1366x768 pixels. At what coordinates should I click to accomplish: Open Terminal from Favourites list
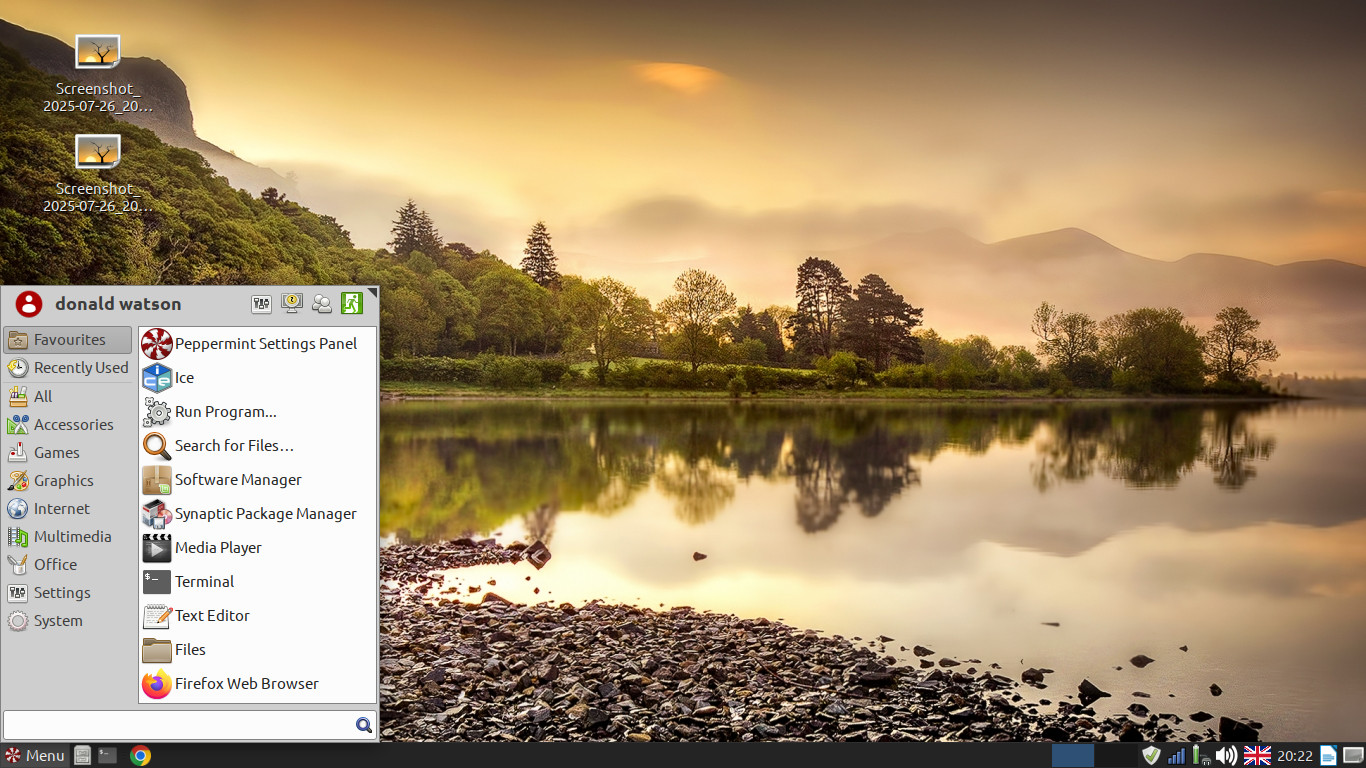point(258,582)
